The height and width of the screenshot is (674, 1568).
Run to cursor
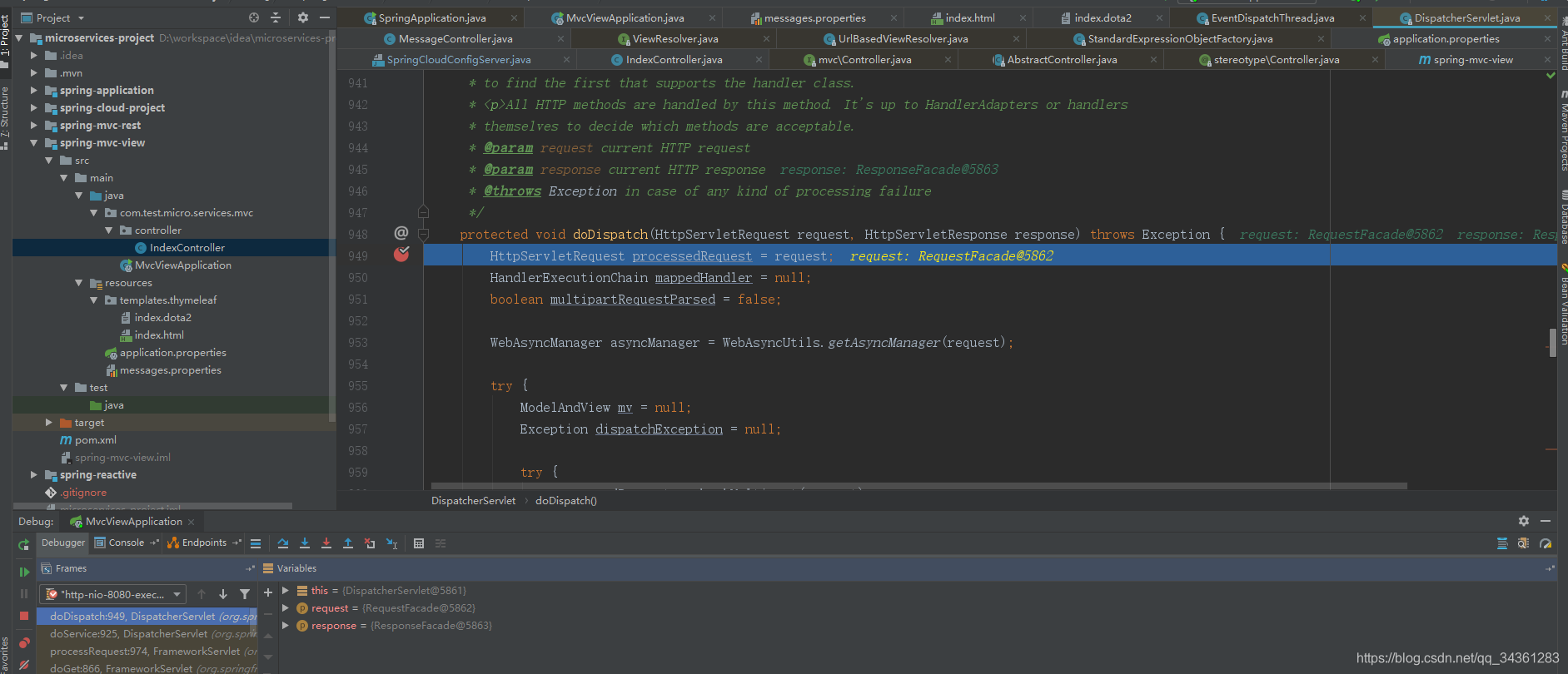coord(392,543)
